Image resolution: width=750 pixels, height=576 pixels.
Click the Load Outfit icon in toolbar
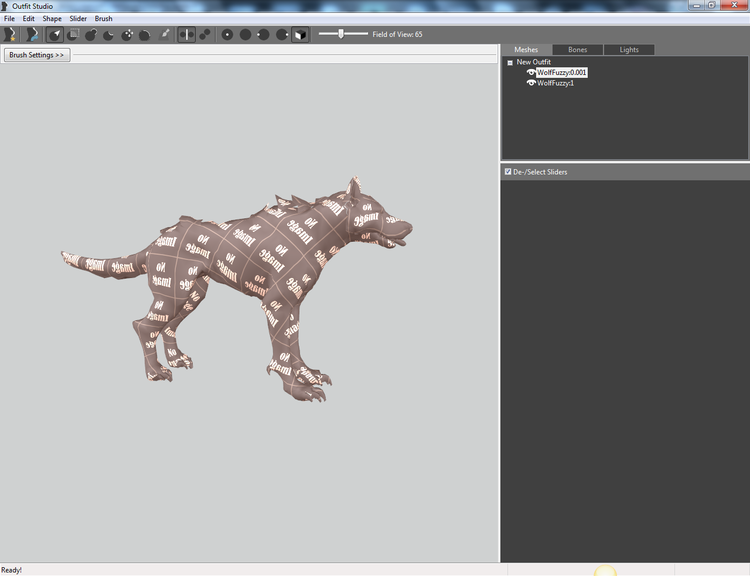pos(32,34)
